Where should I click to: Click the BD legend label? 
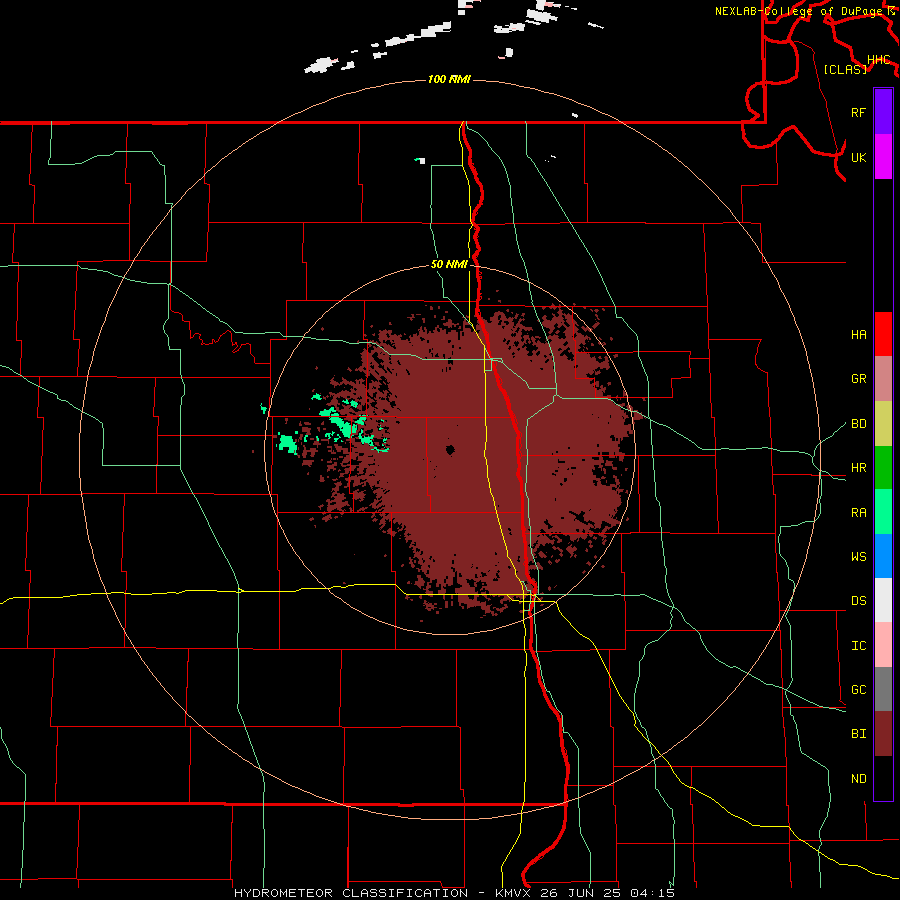[858, 424]
